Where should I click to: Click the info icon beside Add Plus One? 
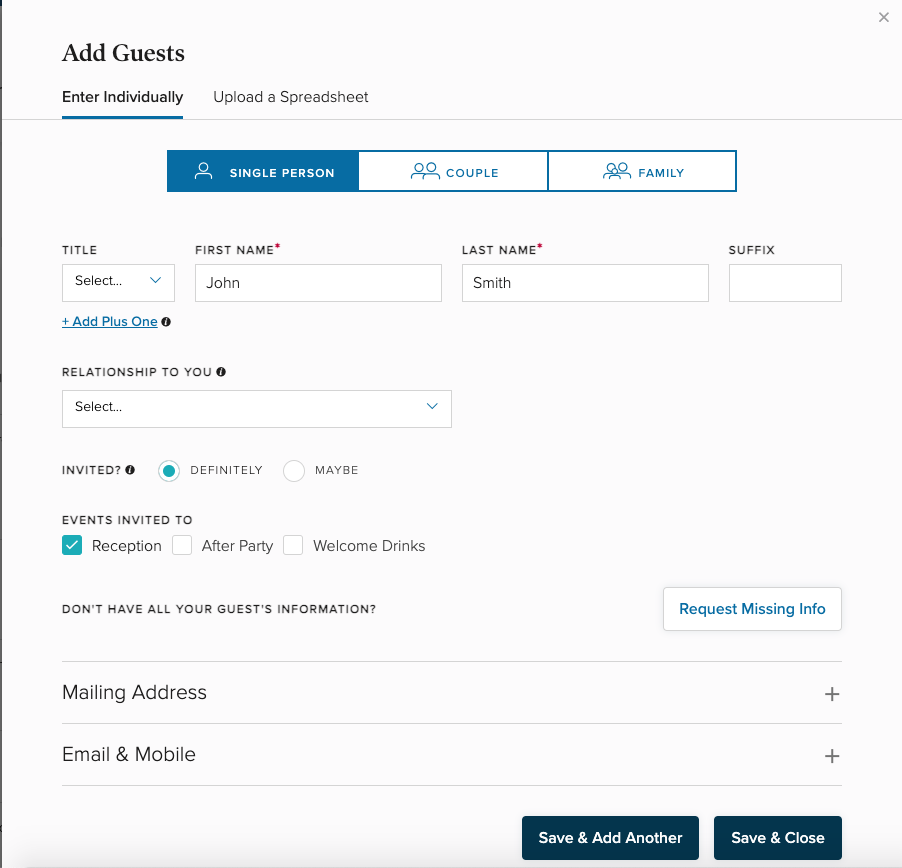166,322
